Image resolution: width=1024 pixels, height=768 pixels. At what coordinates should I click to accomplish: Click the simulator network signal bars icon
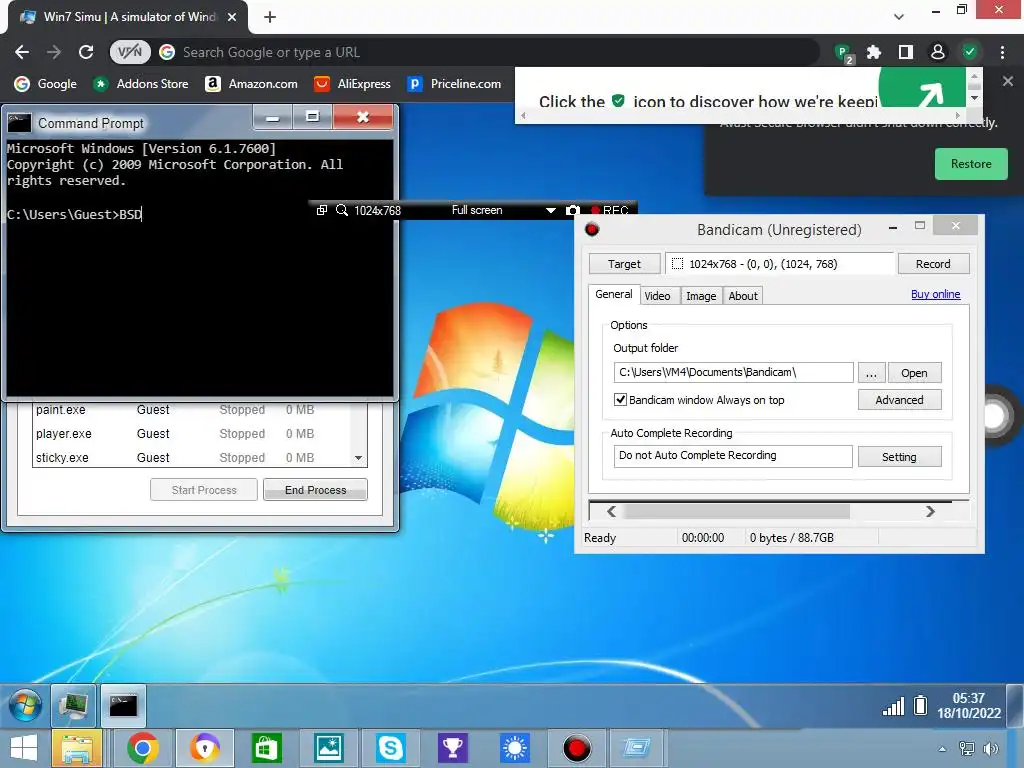click(893, 706)
